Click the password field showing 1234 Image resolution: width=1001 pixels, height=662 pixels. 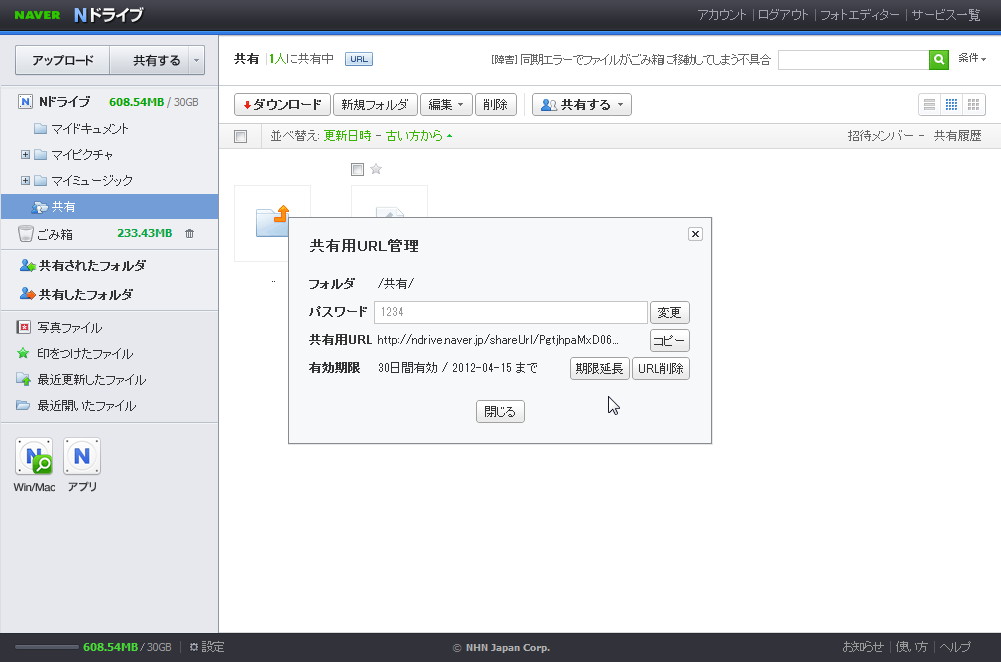(510, 312)
